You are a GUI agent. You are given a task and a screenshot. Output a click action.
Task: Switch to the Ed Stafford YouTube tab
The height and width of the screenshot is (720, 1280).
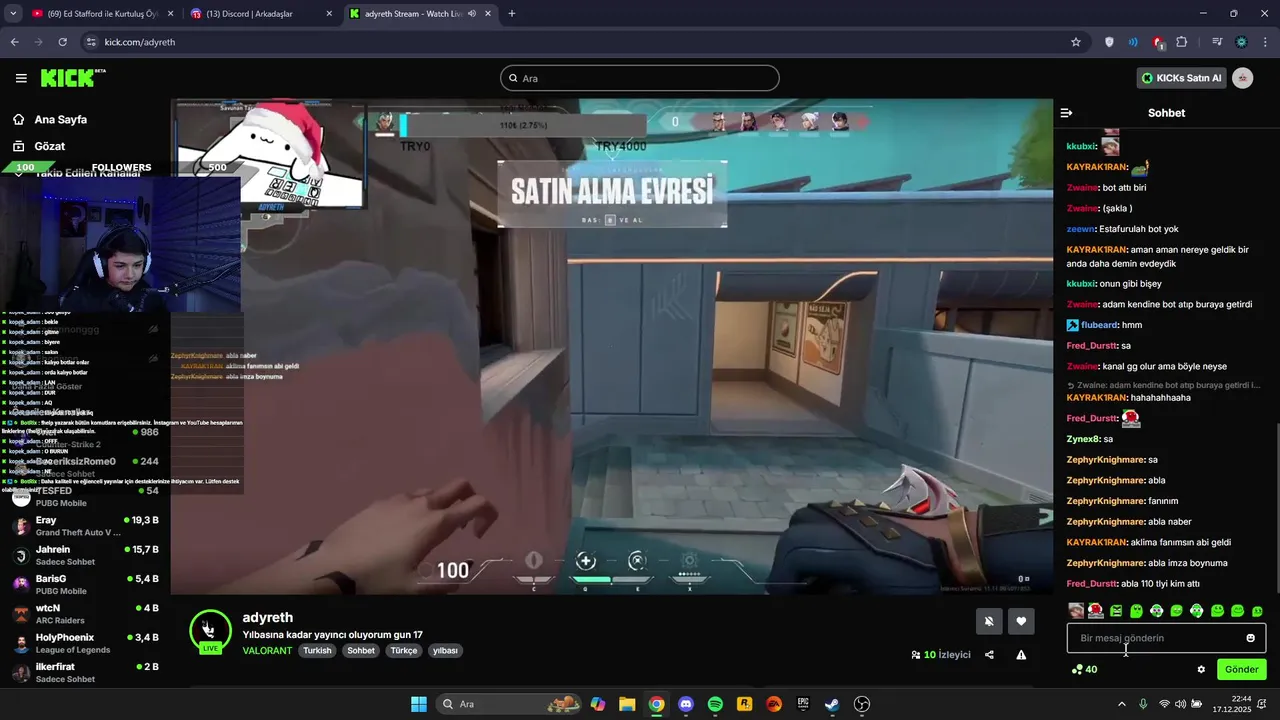pos(102,14)
